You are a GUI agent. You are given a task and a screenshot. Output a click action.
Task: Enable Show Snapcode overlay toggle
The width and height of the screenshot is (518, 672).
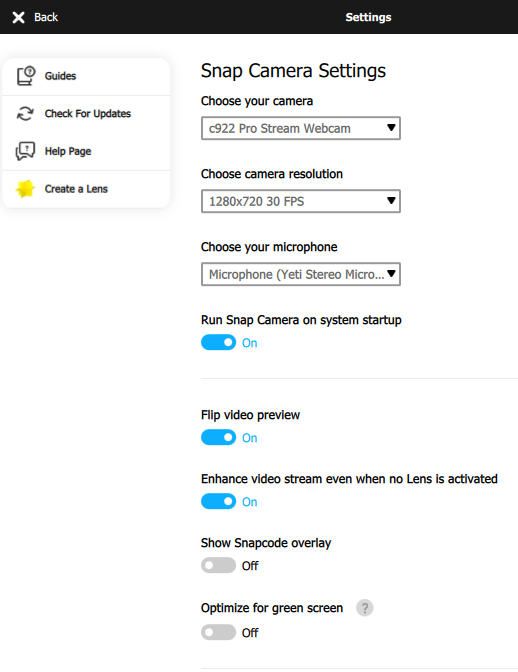[219, 565]
